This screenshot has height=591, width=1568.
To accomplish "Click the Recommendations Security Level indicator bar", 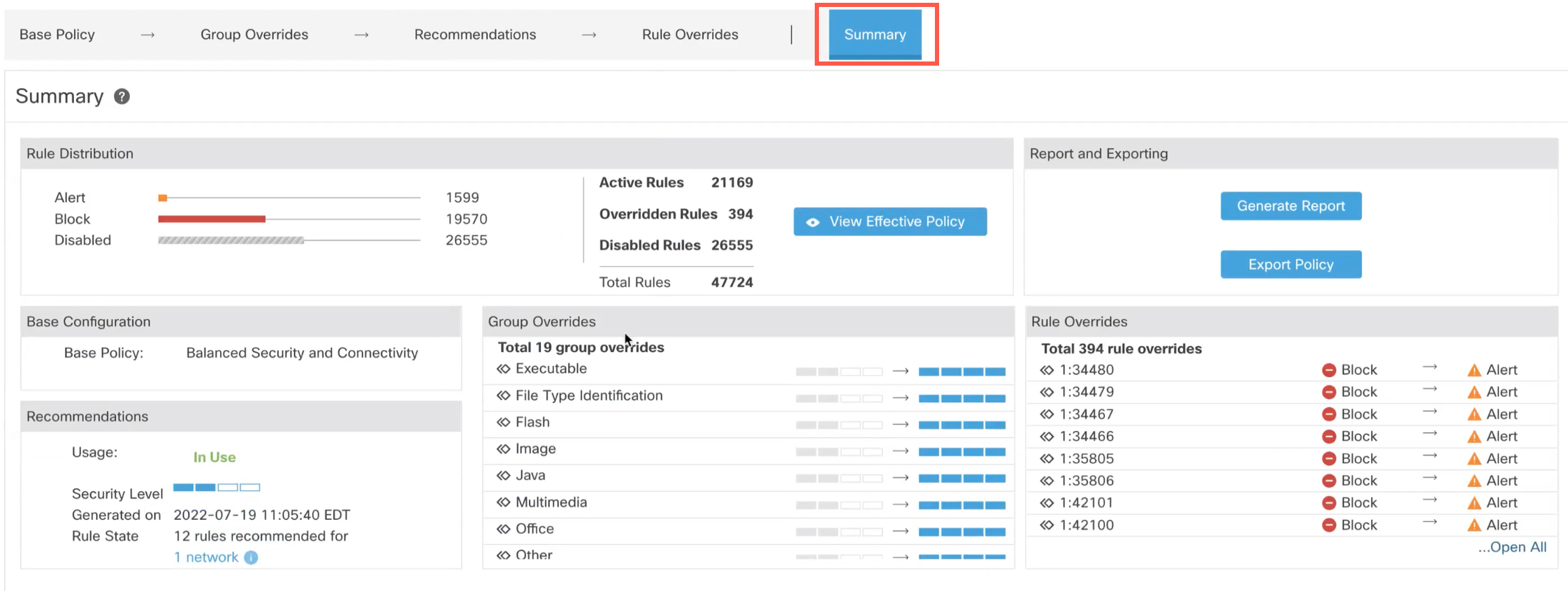I will click(x=217, y=488).
